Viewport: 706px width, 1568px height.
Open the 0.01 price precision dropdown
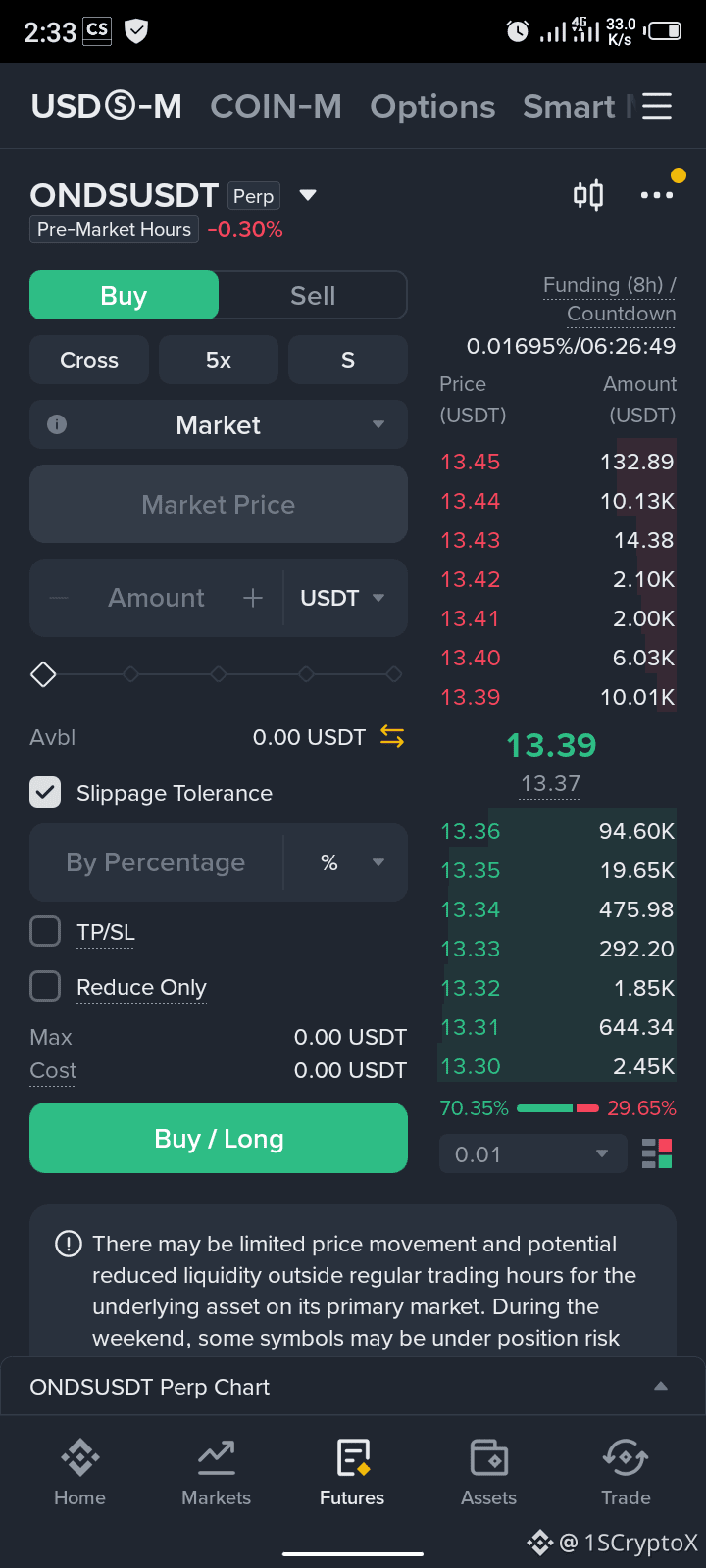[x=532, y=1153]
